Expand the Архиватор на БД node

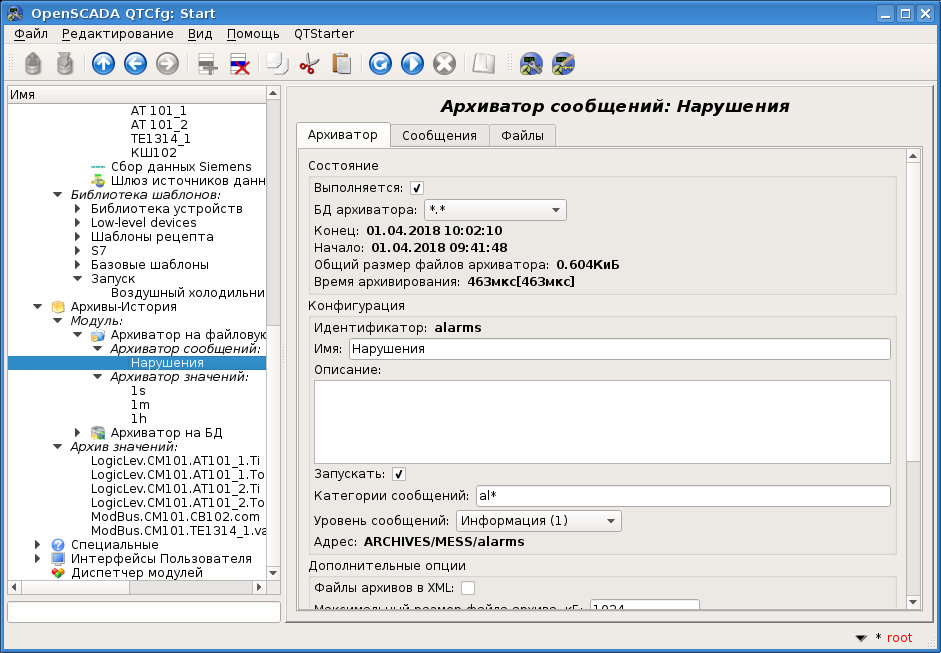(x=77, y=433)
